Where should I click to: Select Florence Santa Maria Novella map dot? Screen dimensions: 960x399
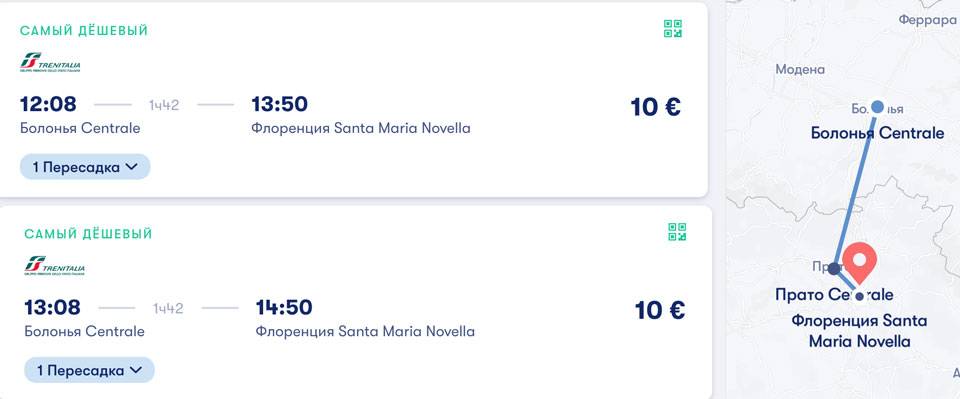860,296
